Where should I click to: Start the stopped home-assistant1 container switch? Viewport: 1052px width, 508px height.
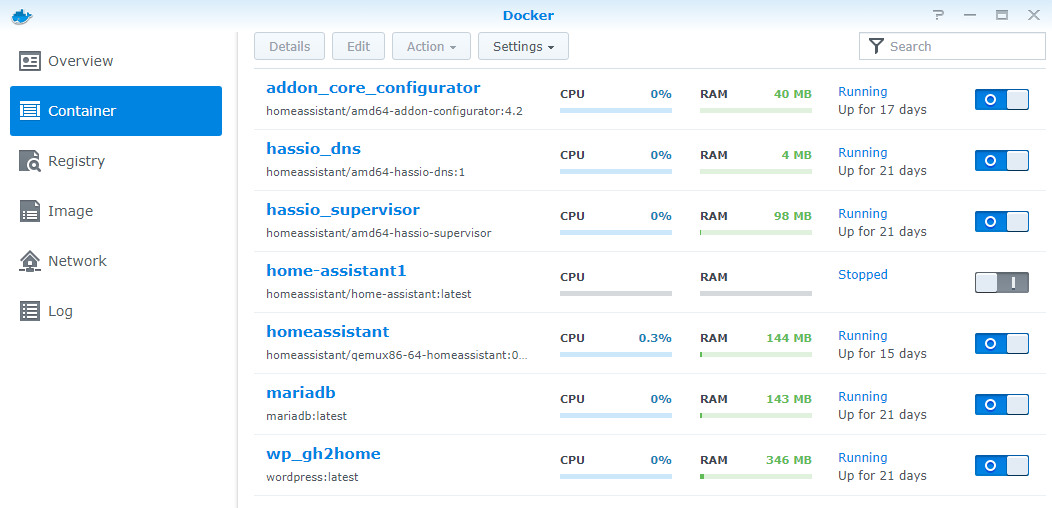point(1002,283)
